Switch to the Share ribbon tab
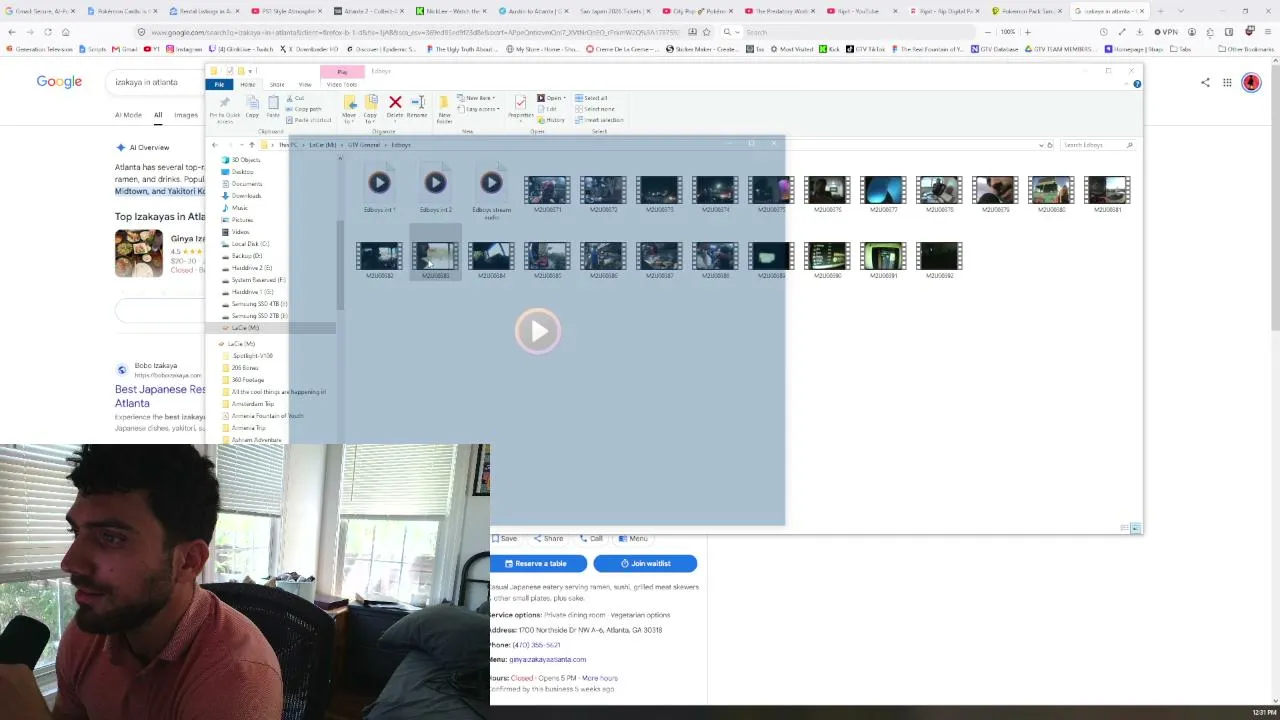Screen dimensions: 1280x720 [x=277, y=84]
